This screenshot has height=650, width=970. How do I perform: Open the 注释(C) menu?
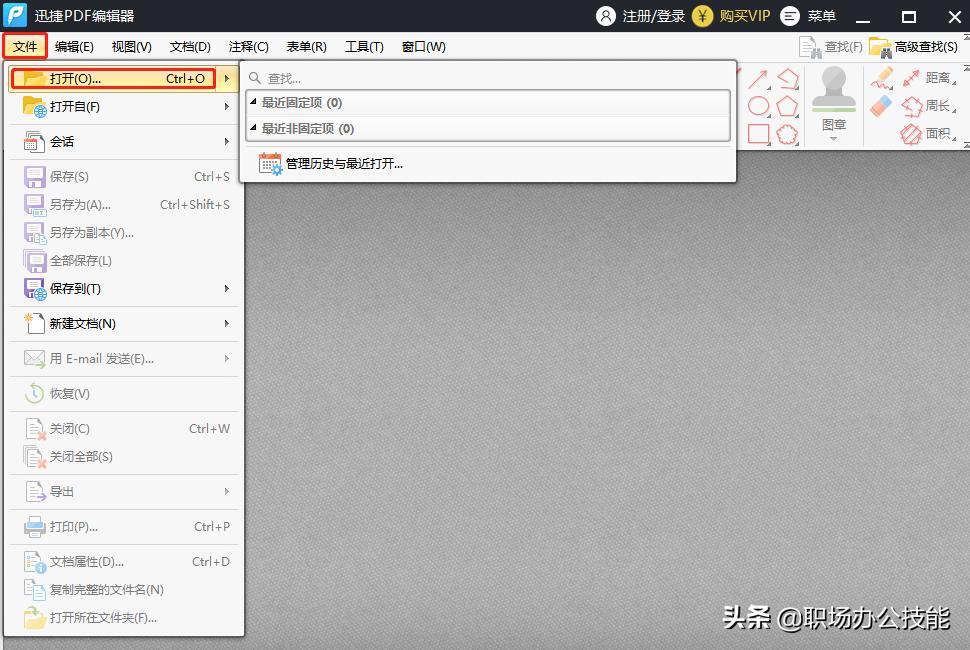click(247, 46)
